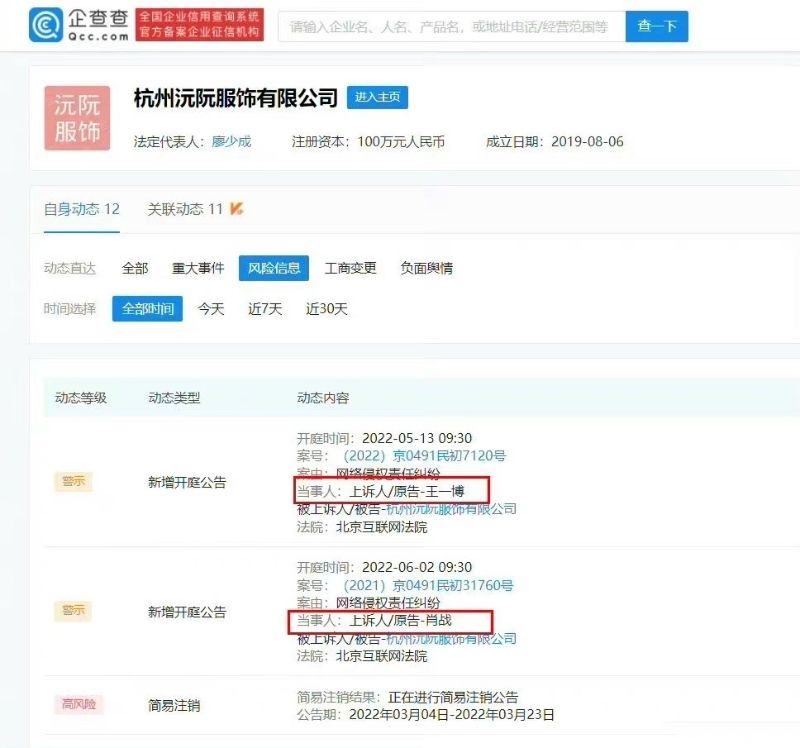
Task: Set the time filter to 今天
Action: coord(211,309)
